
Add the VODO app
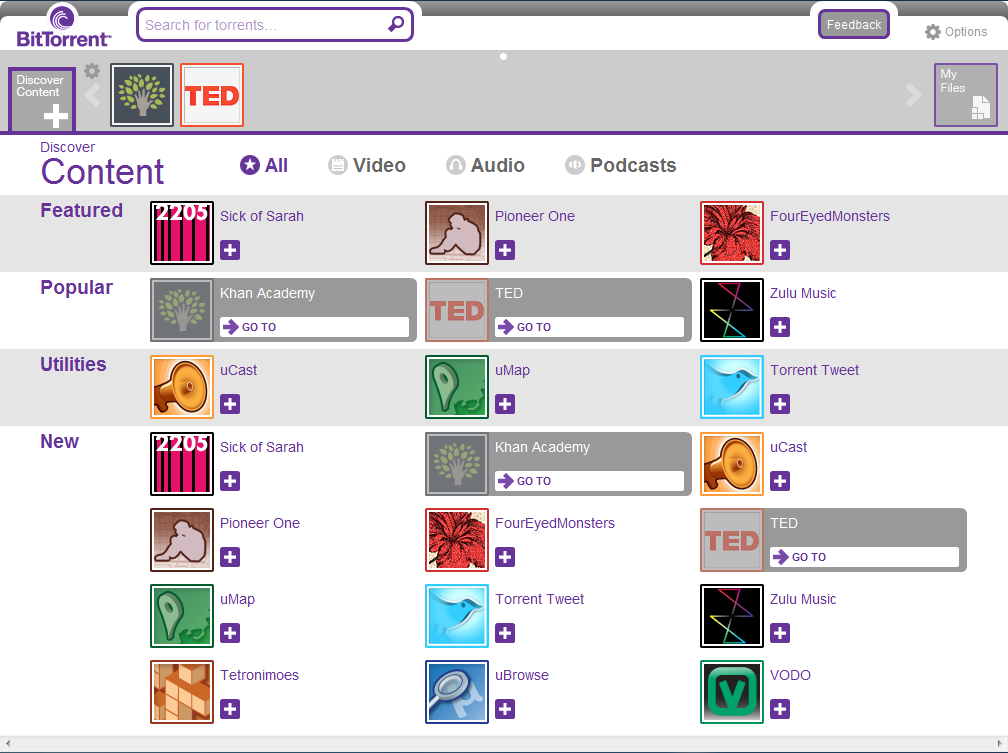click(x=780, y=709)
